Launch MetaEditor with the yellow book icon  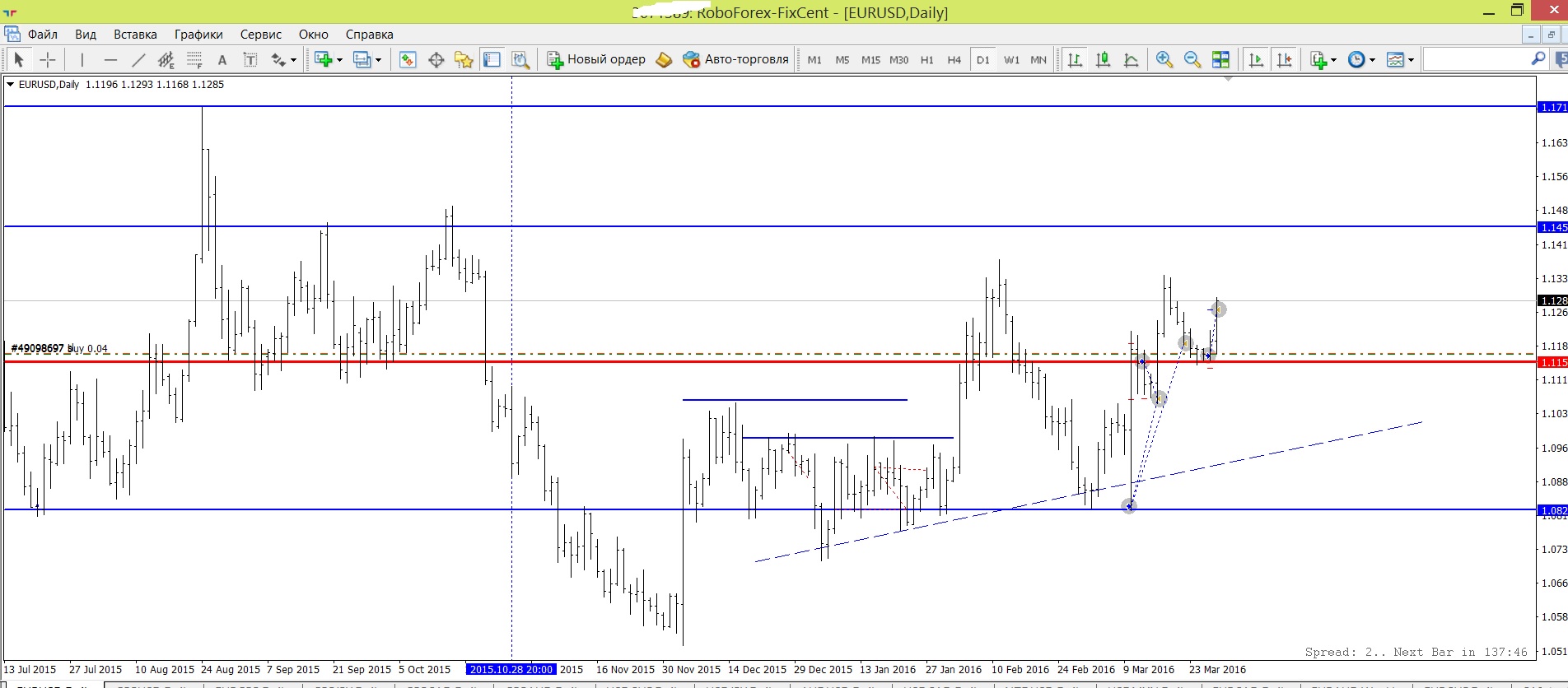(x=664, y=59)
